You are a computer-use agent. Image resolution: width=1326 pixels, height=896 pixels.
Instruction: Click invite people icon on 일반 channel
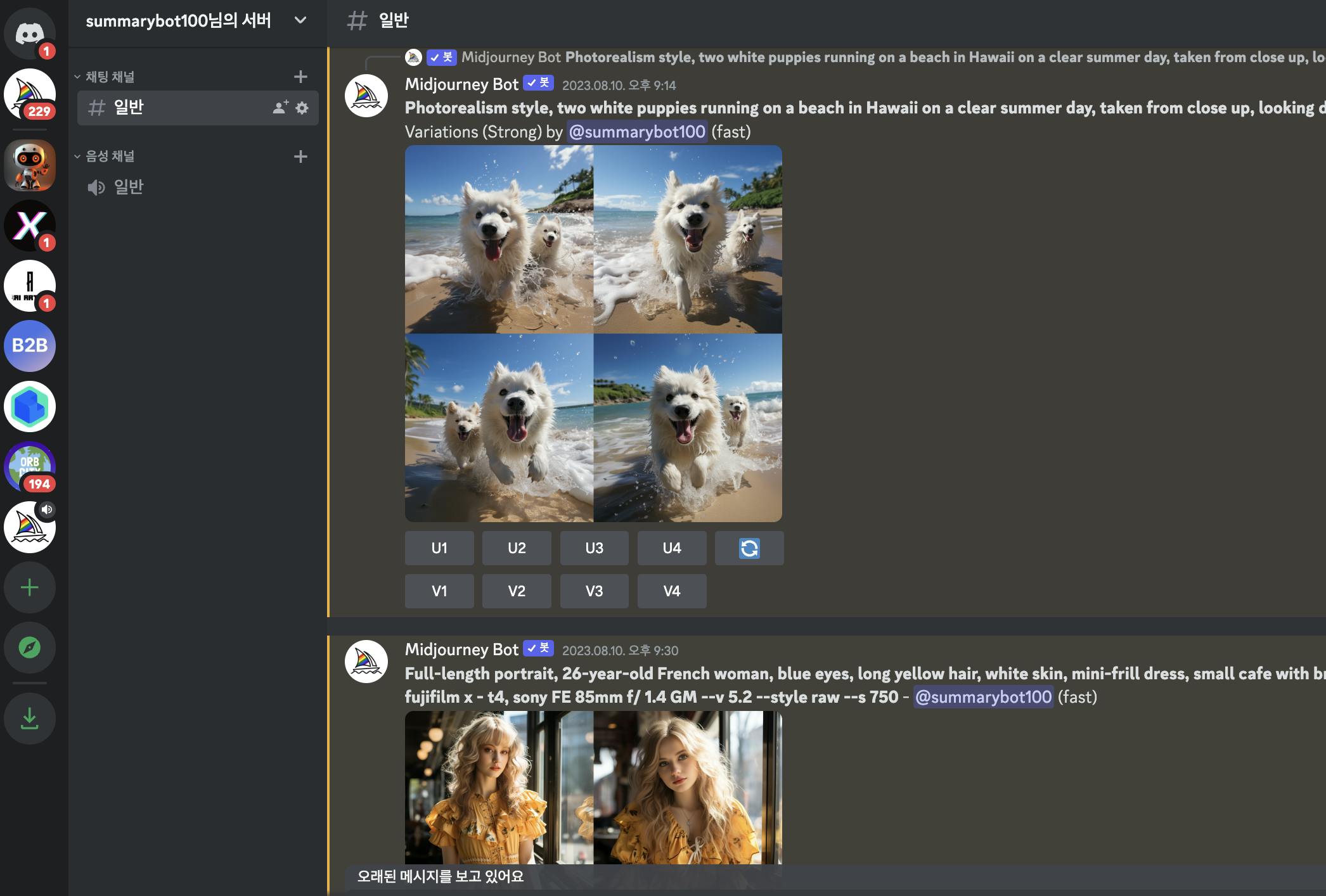point(280,108)
